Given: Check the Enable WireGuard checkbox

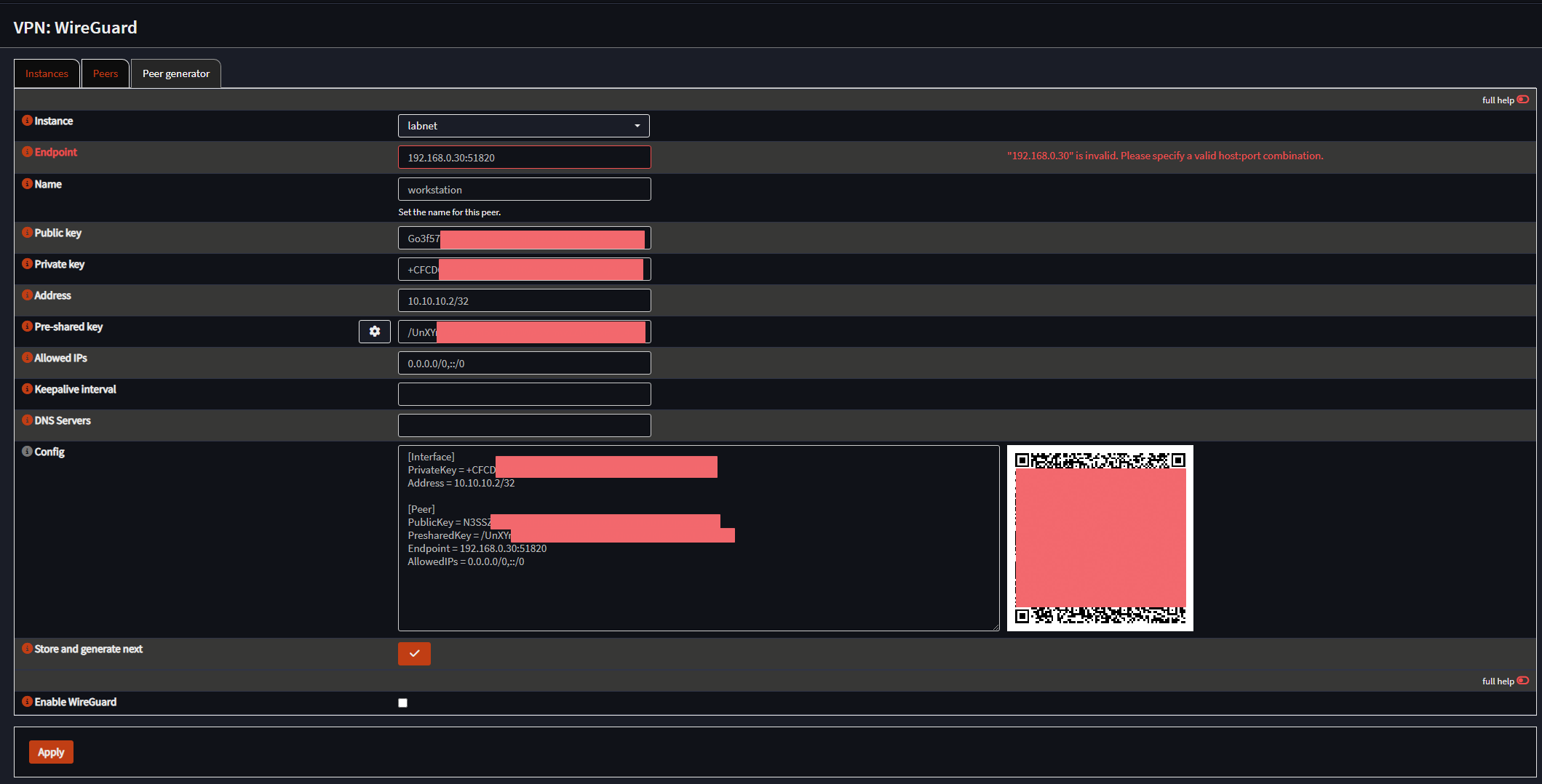Looking at the screenshot, I should click(402, 703).
